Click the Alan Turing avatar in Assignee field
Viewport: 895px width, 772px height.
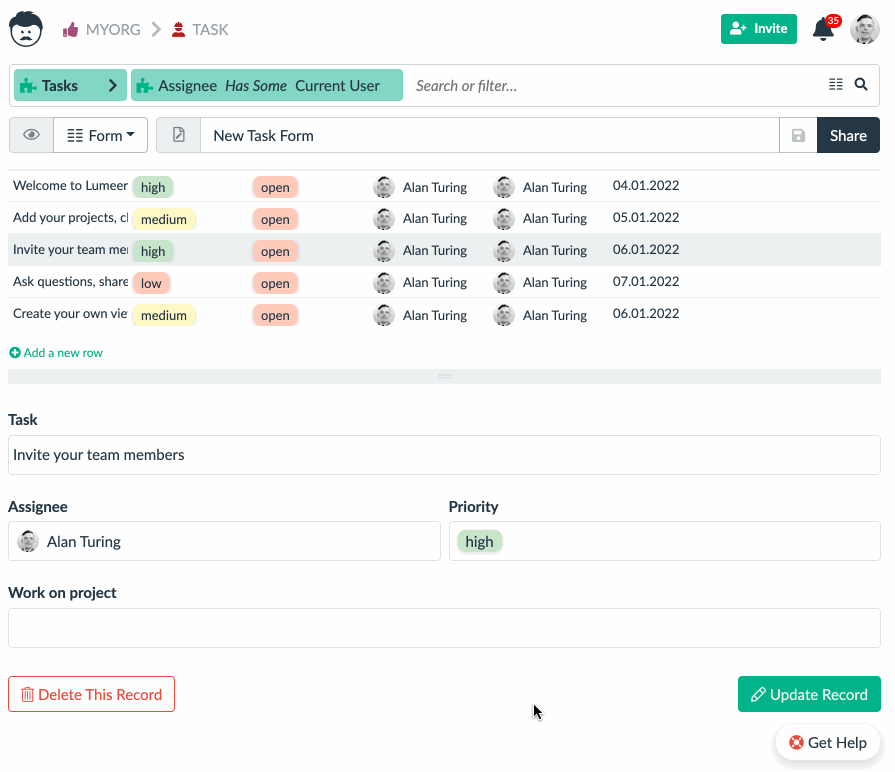pyautogui.click(x=28, y=541)
